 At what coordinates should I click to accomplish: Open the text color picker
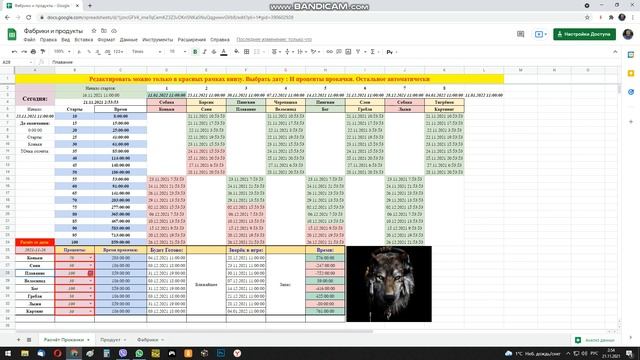(x=224, y=52)
